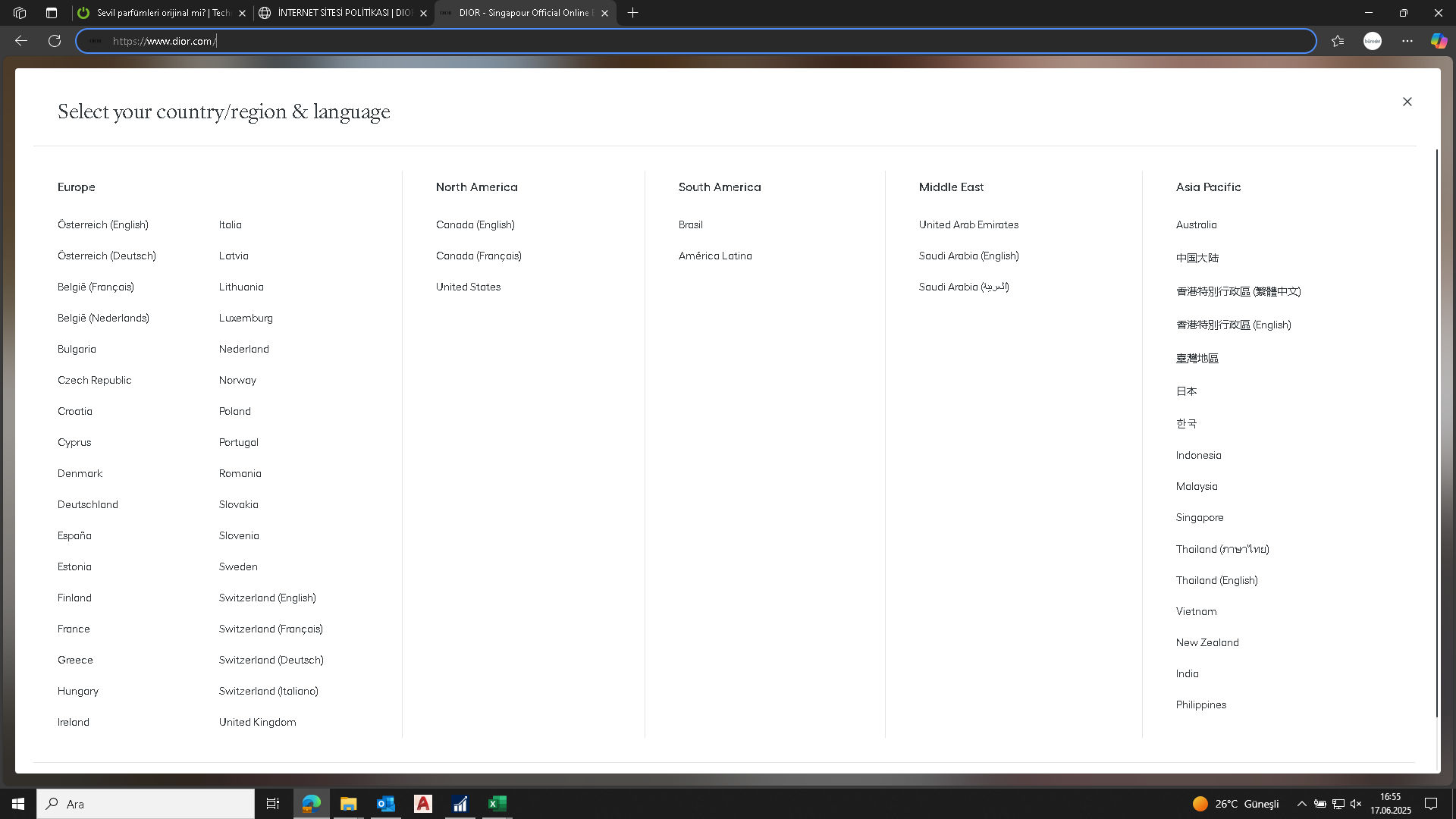Close the country/region selection dialog

coord(1407,102)
